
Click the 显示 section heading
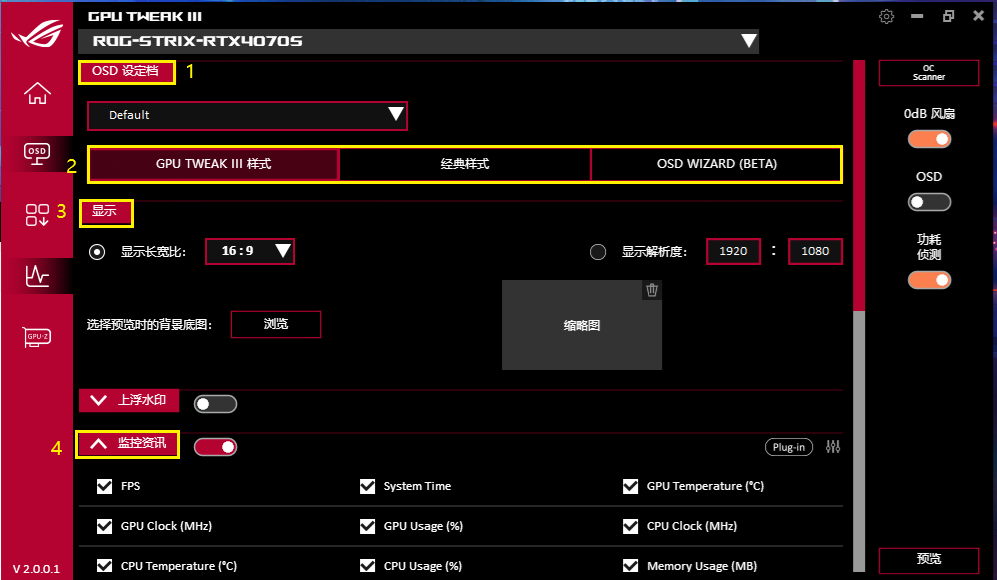[104, 211]
